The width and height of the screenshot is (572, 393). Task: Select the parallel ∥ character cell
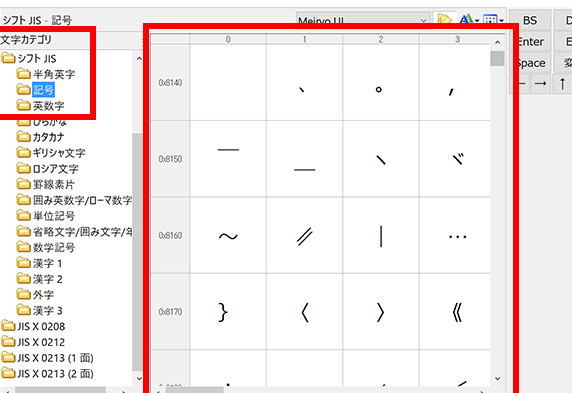[x=305, y=235]
